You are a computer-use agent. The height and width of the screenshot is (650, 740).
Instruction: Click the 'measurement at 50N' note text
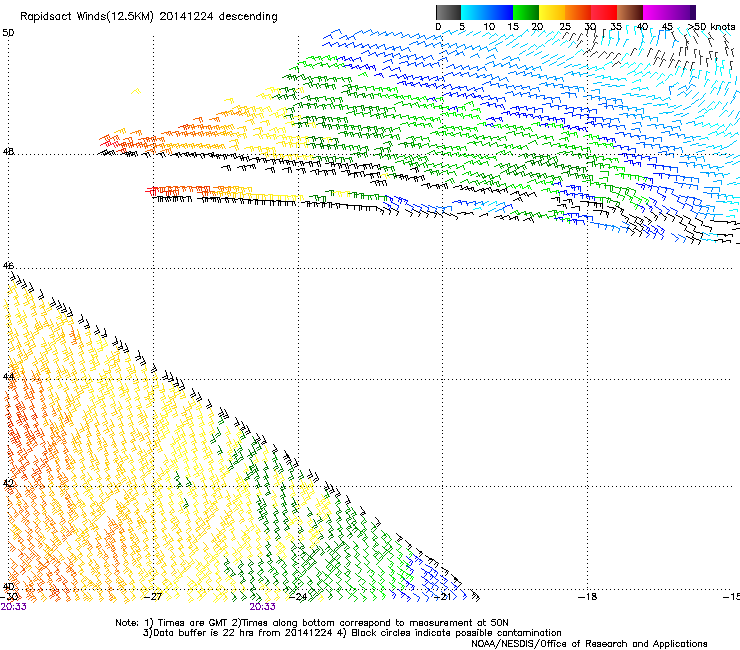coord(460,623)
